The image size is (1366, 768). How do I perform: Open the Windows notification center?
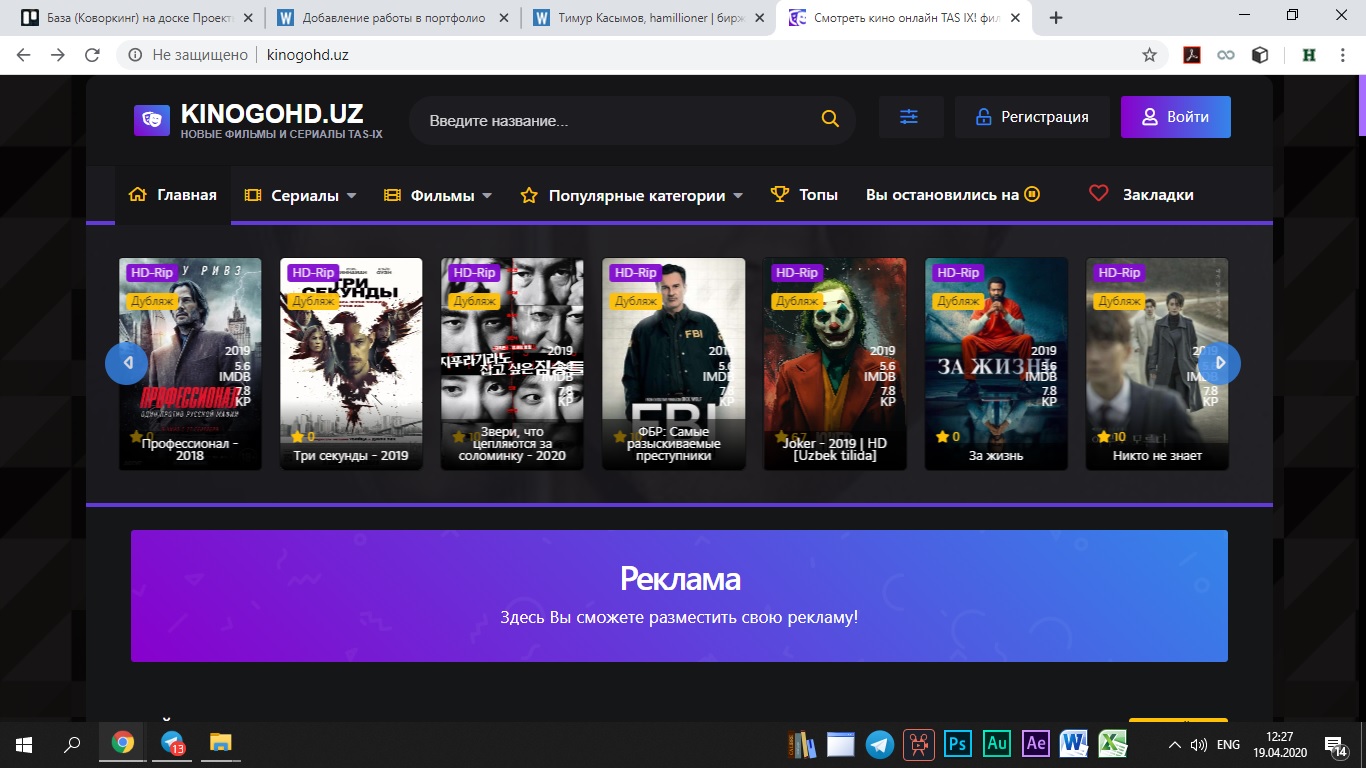[1335, 745]
